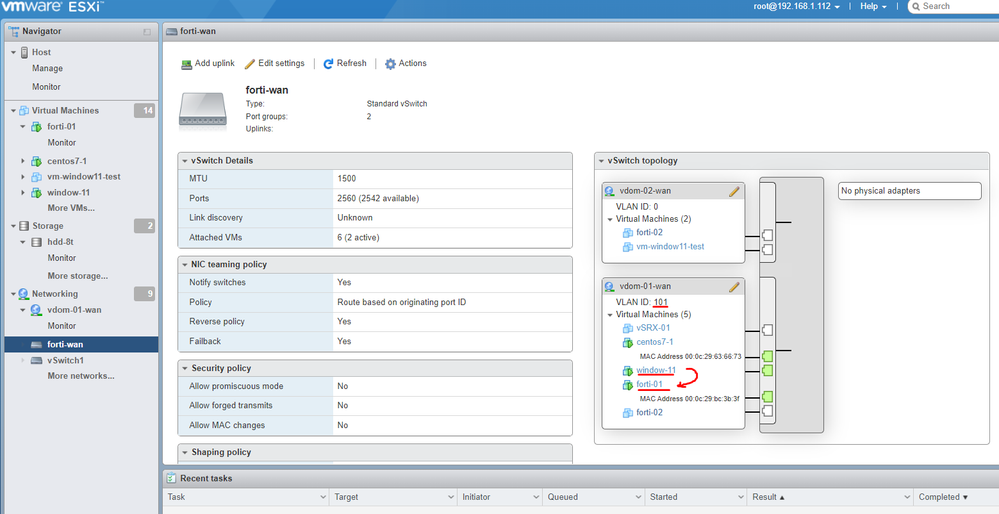Edit vdom-02-wan port group pencil icon

[734, 191]
